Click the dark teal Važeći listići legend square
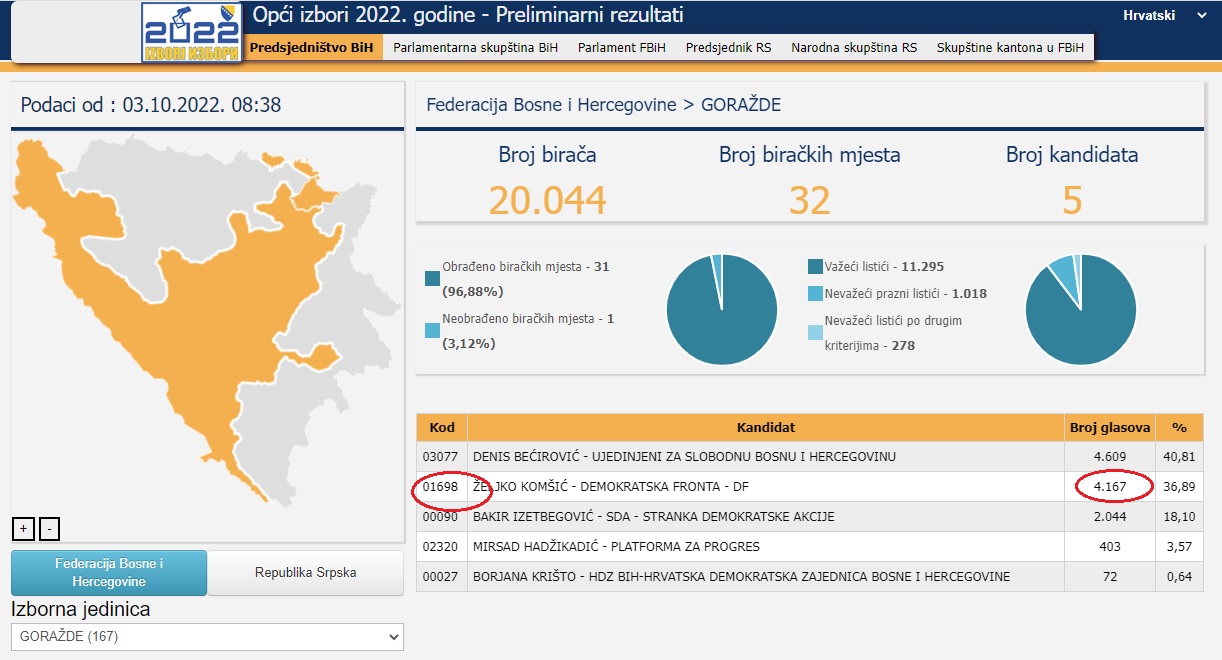Screen dimensions: 1222x660 tap(816, 267)
